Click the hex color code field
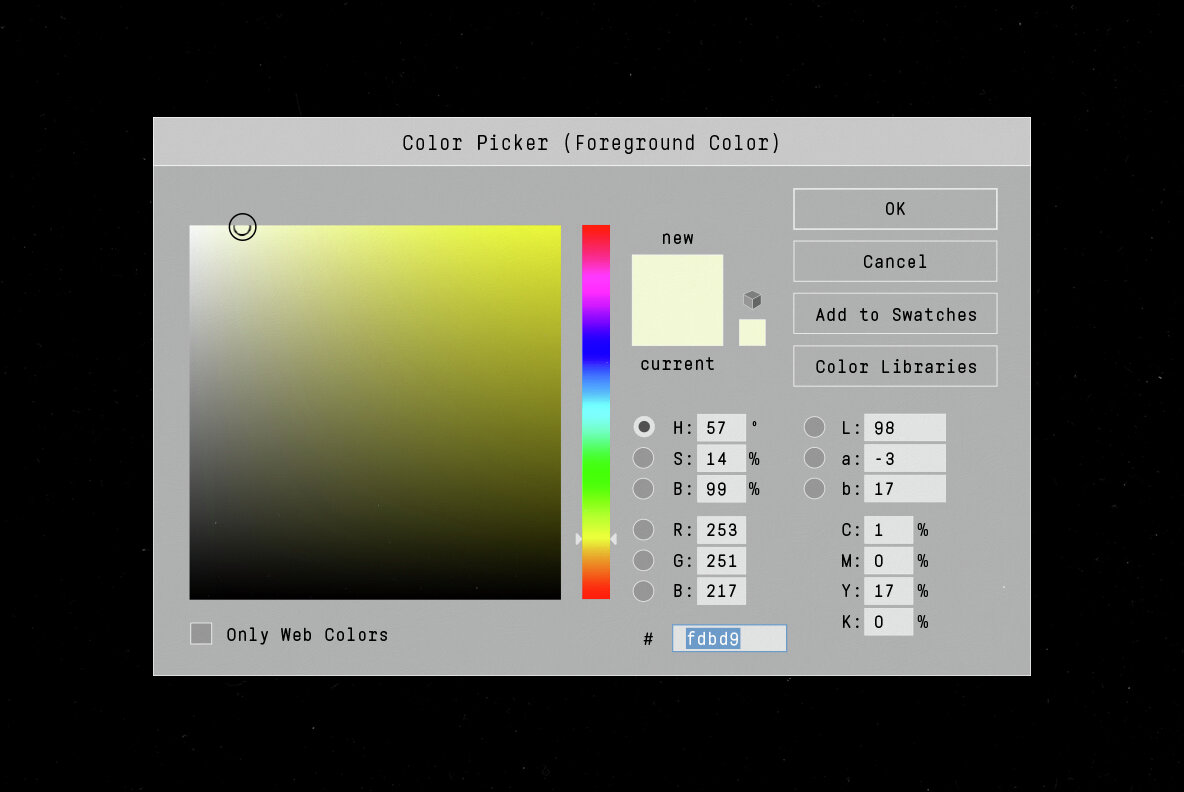1184x792 pixels. pos(729,638)
